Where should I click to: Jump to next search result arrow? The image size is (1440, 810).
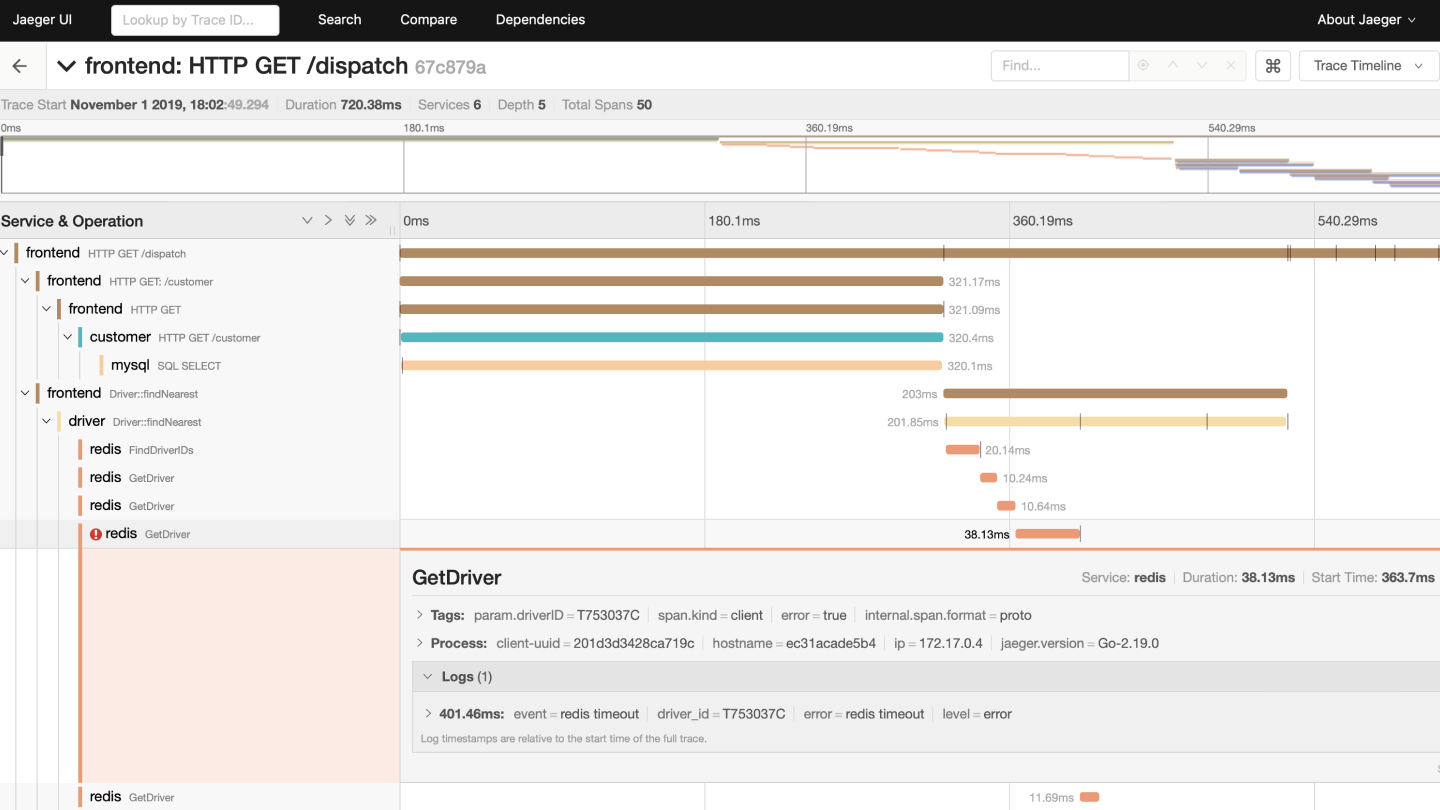click(x=1202, y=66)
